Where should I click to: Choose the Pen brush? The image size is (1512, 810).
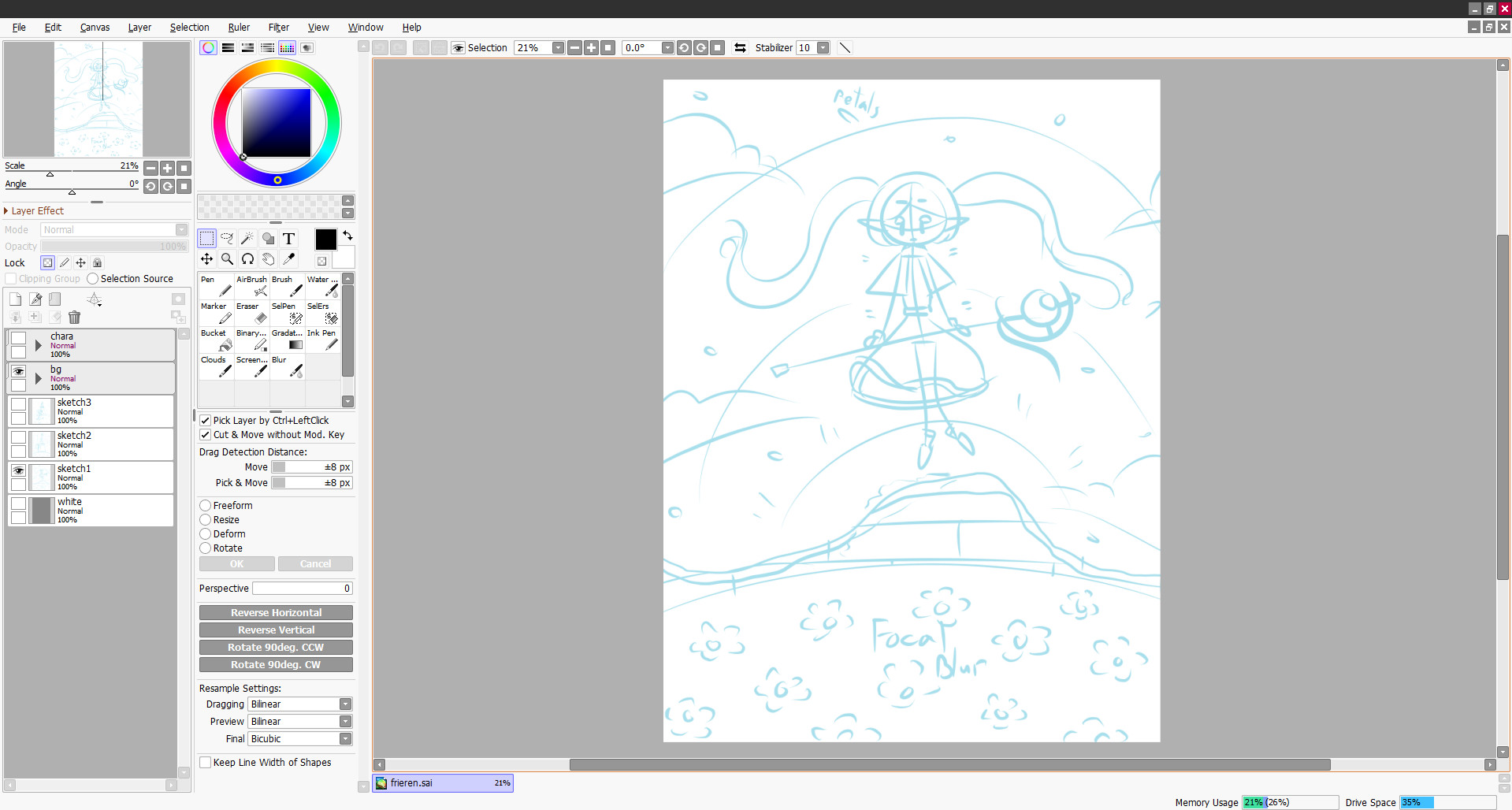click(x=216, y=286)
